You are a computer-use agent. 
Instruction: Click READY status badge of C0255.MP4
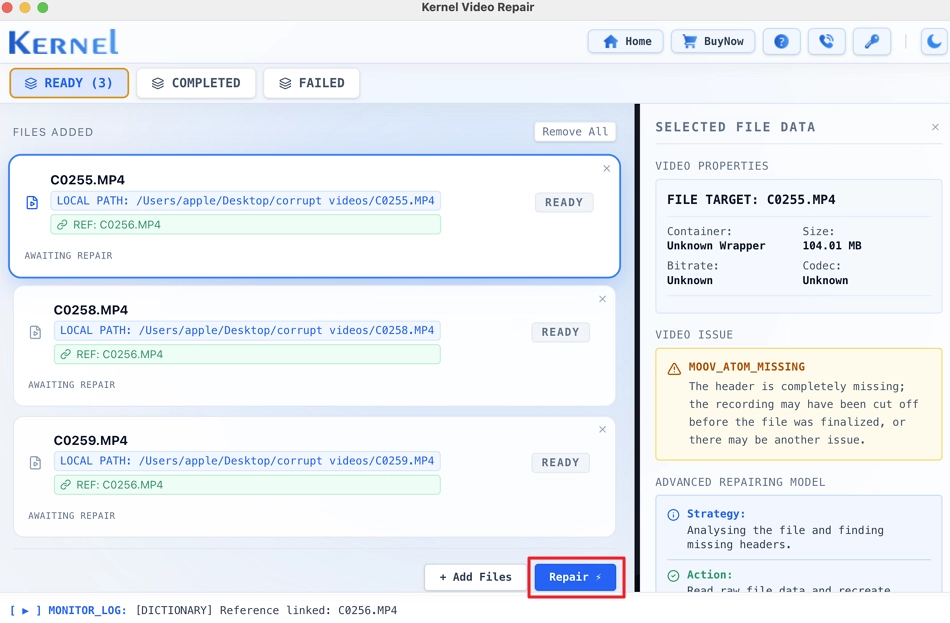[x=563, y=202]
